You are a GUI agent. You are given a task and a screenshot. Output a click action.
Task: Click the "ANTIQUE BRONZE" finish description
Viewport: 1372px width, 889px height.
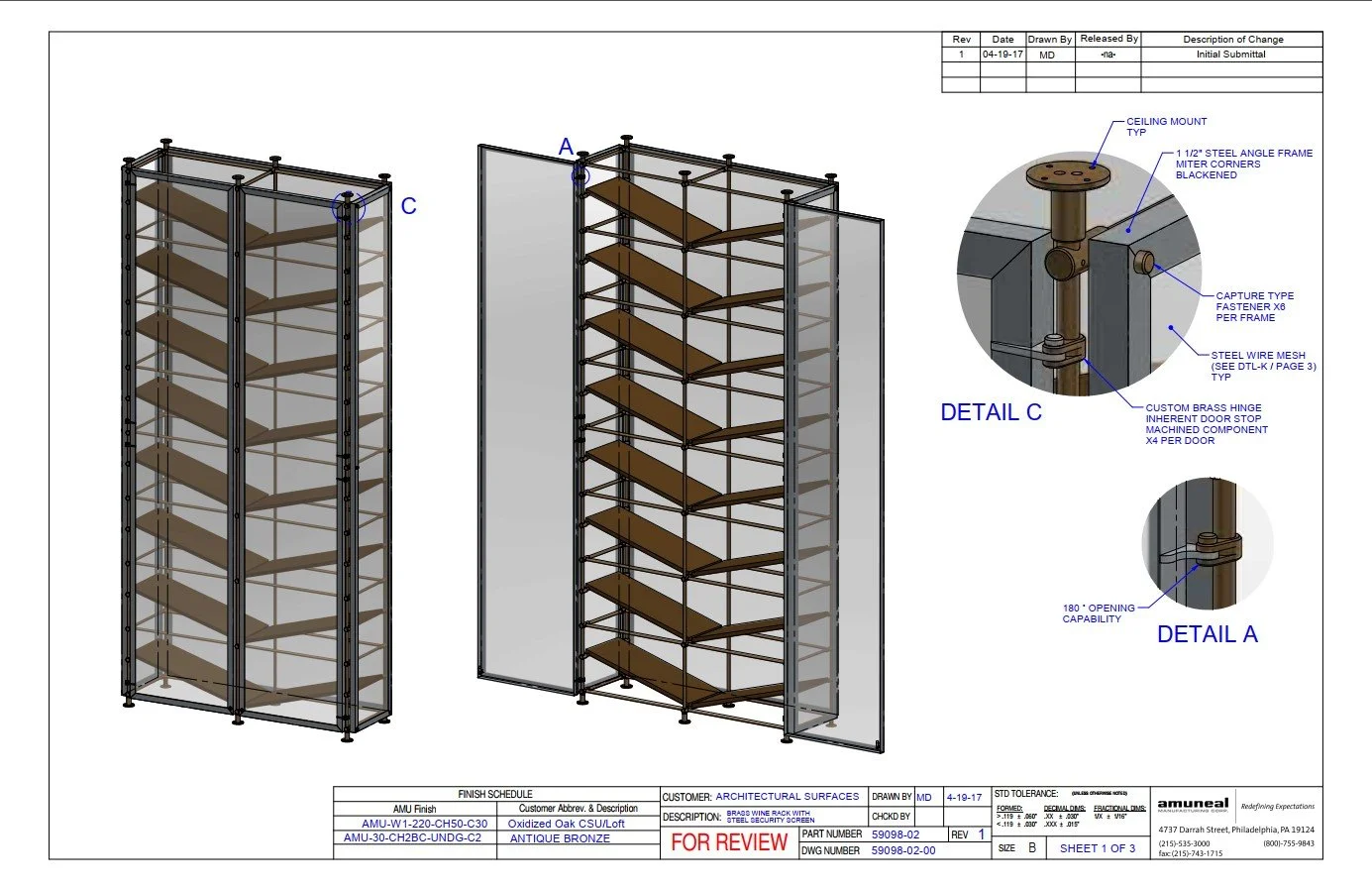pos(560,838)
